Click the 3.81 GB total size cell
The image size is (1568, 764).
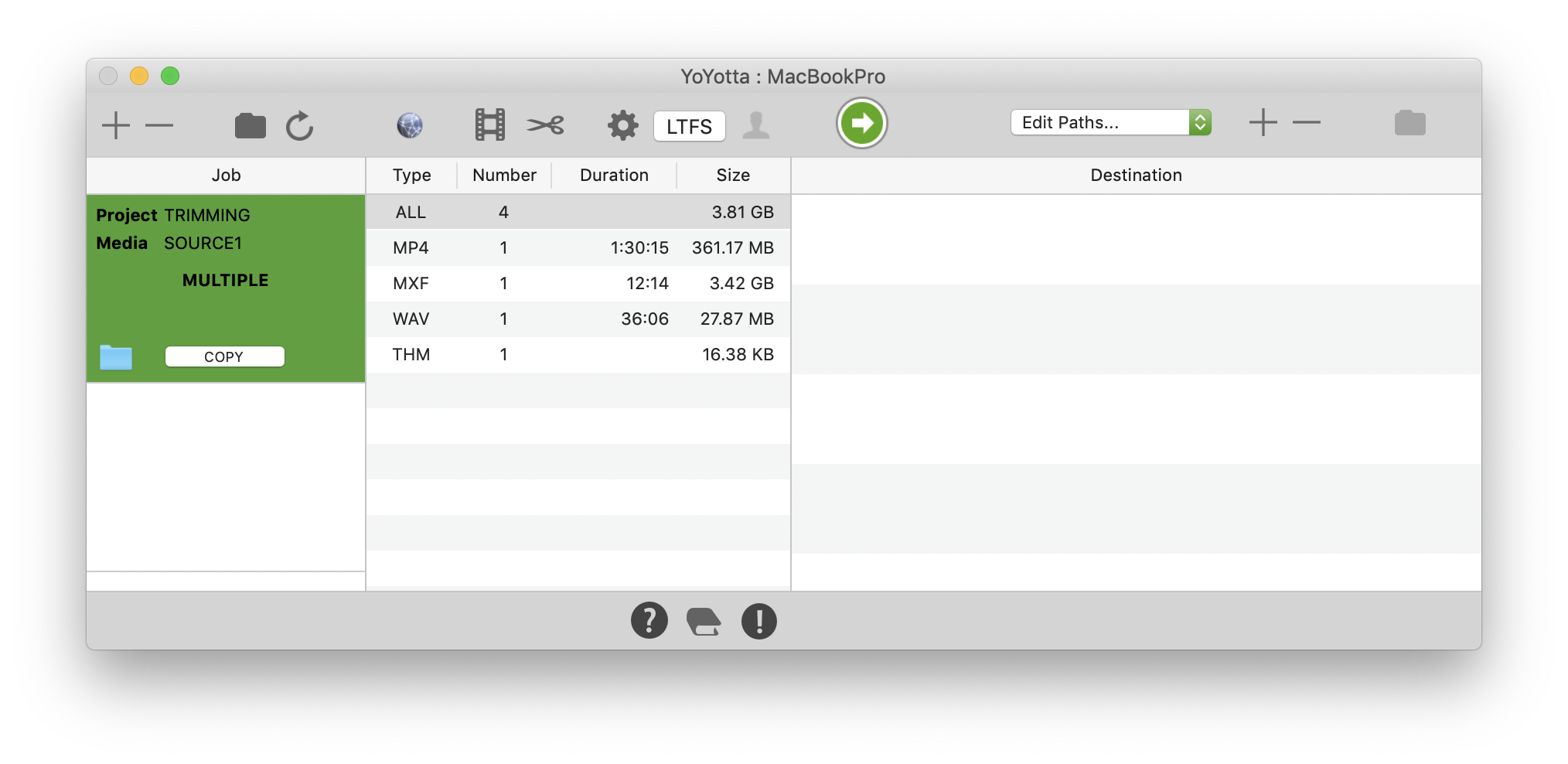tap(742, 213)
